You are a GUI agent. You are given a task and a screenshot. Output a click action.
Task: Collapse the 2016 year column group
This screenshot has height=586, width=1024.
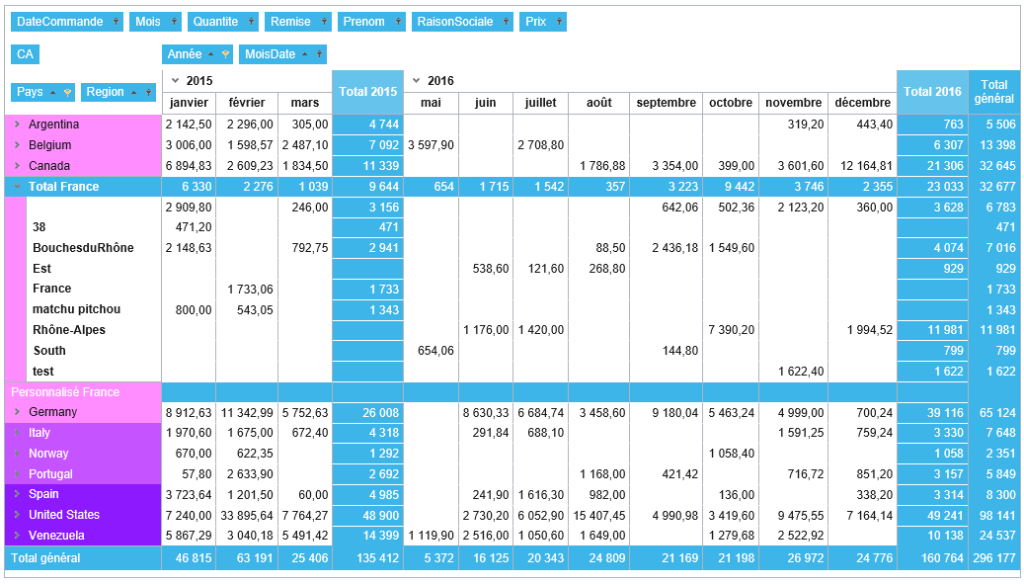point(417,80)
